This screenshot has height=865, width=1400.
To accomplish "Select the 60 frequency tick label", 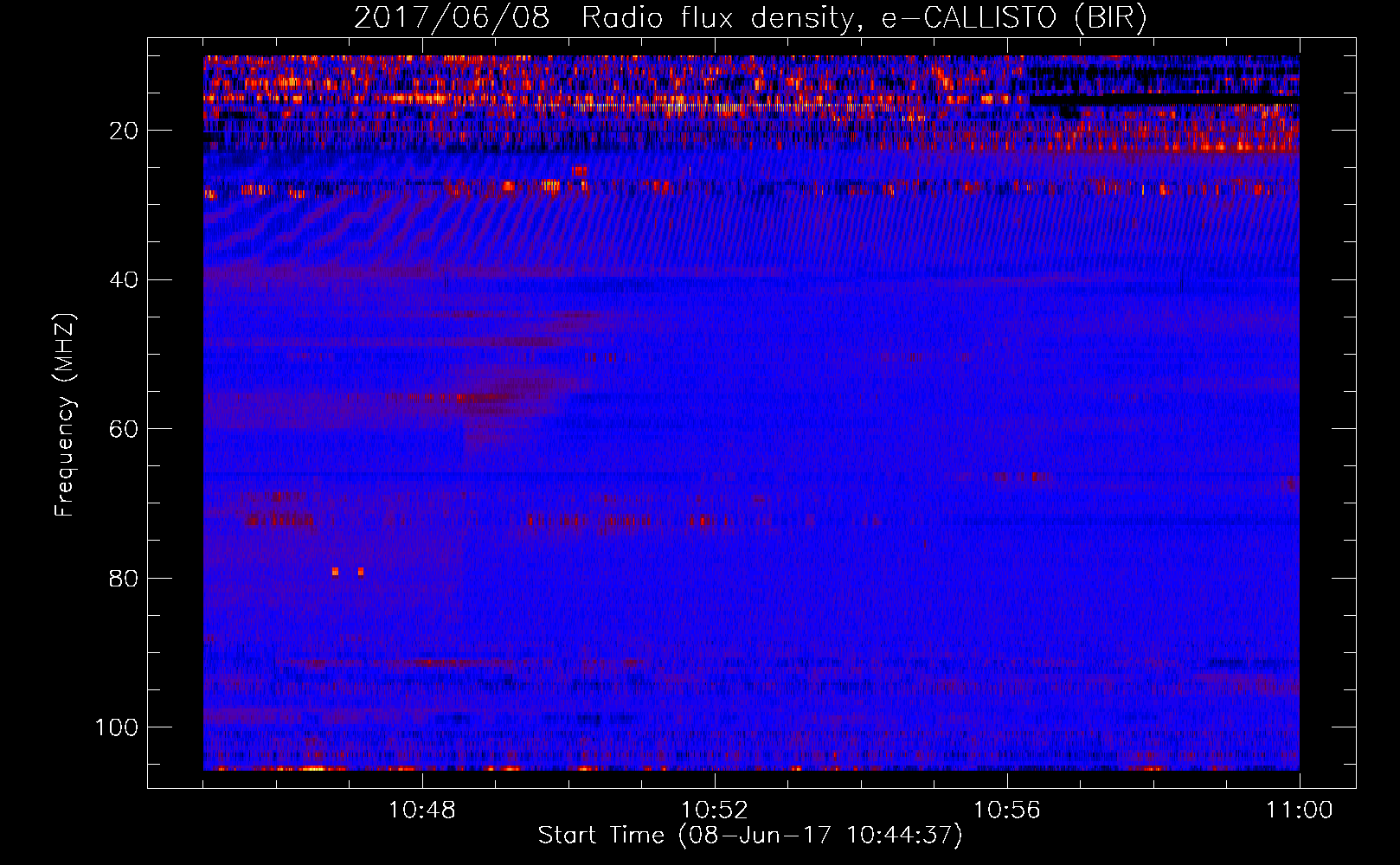I will click(124, 429).
